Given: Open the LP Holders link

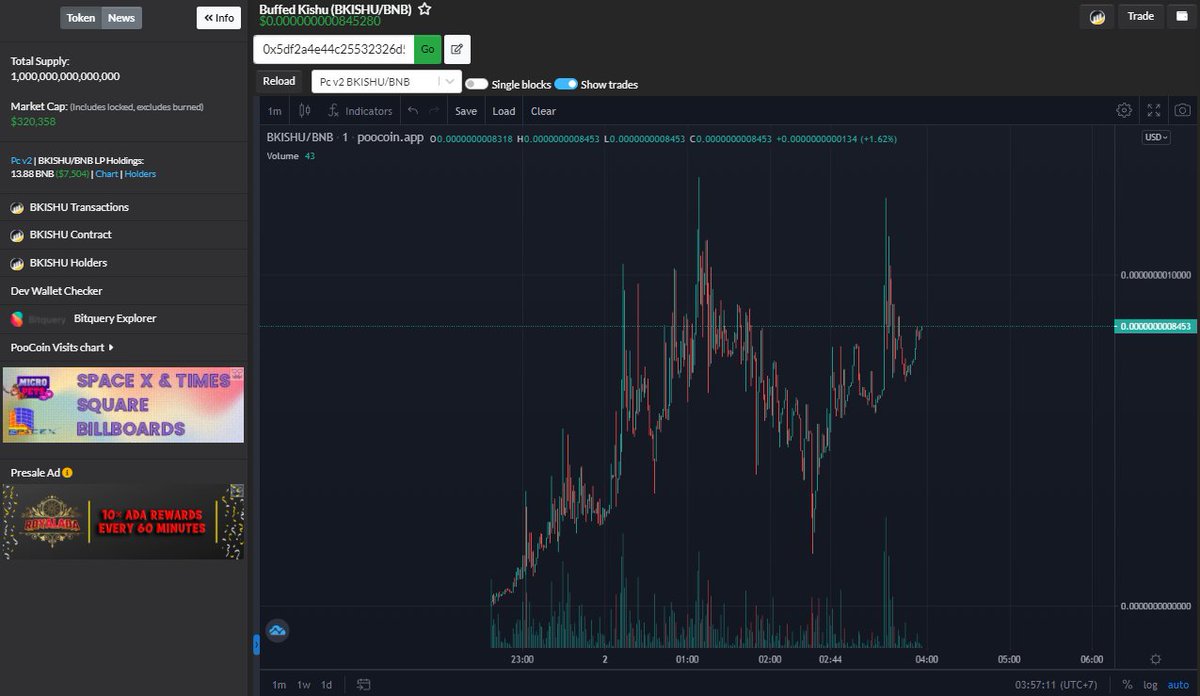Looking at the screenshot, I should [x=140, y=174].
